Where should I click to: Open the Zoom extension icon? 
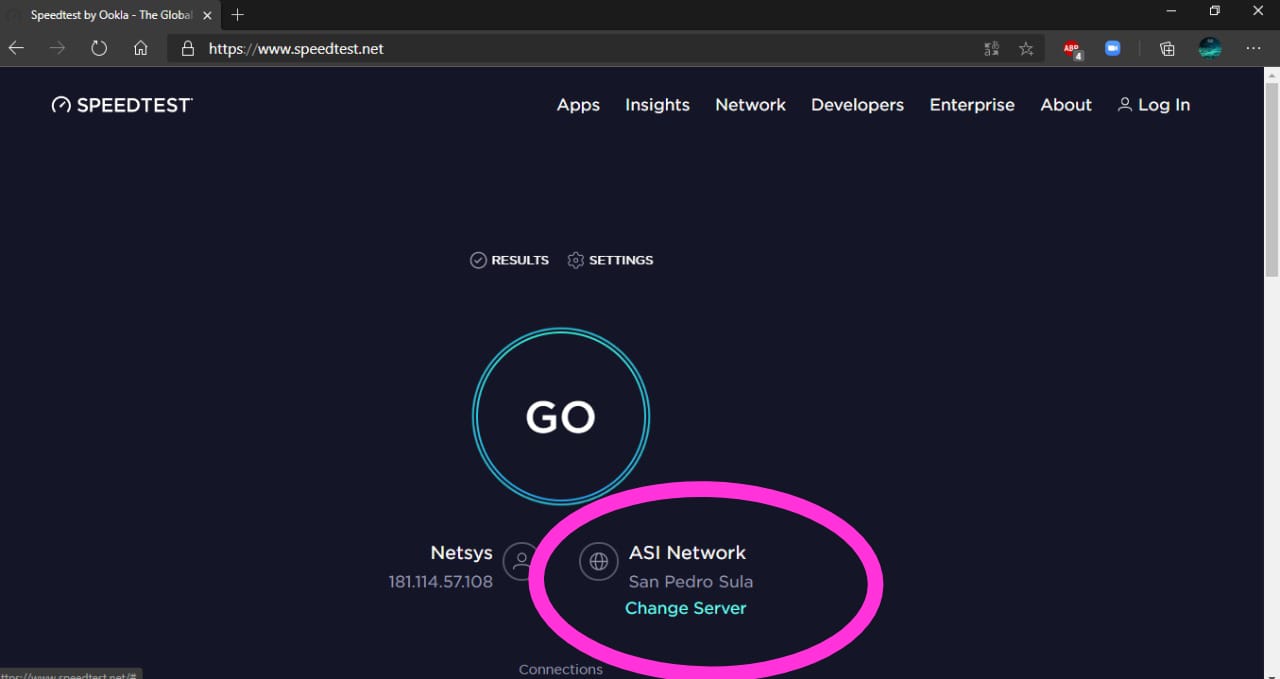[1113, 48]
